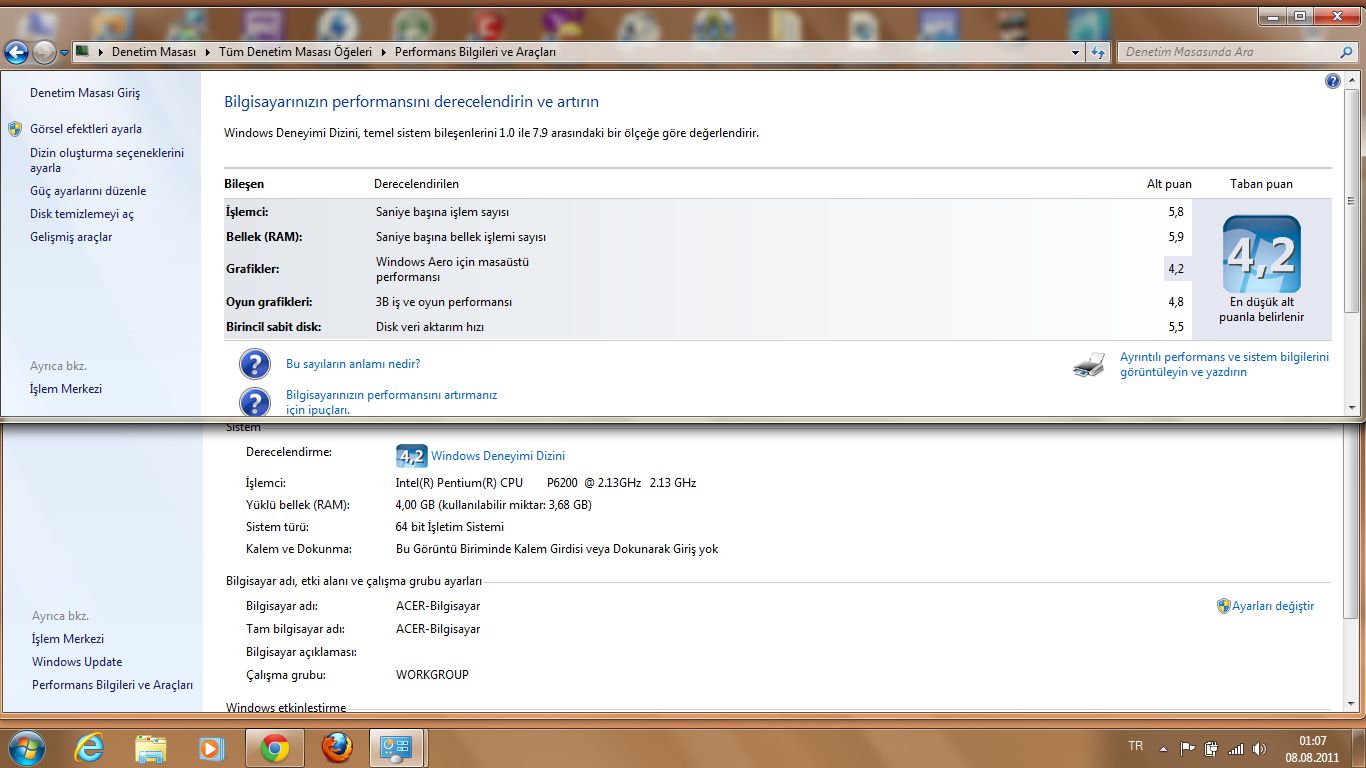The height and width of the screenshot is (768, 1366).
Task: Launch Internet Explorer from the taskbar
Action: tap(90, 747)
